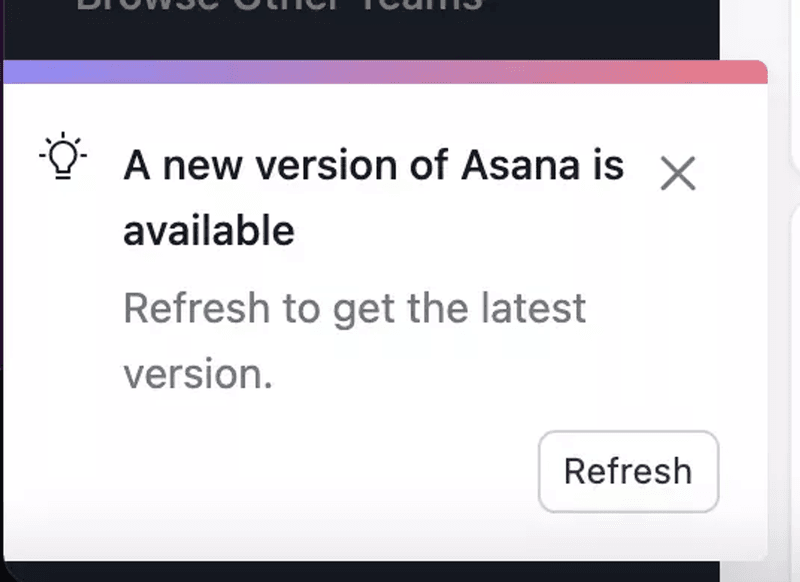Viewport: 800px width, 582px height.
Task: Click the purple-pink gradient bar atop the notification
Action: point(384,72)
